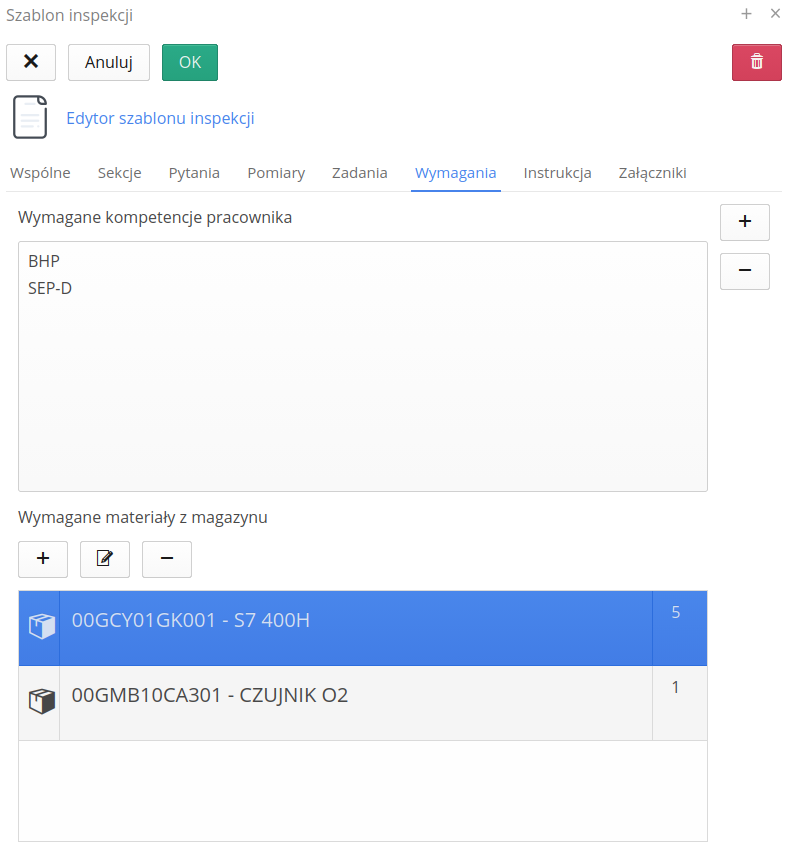Click the edit material pencil icon
This screenshot has height=865, width=791.
105,559
